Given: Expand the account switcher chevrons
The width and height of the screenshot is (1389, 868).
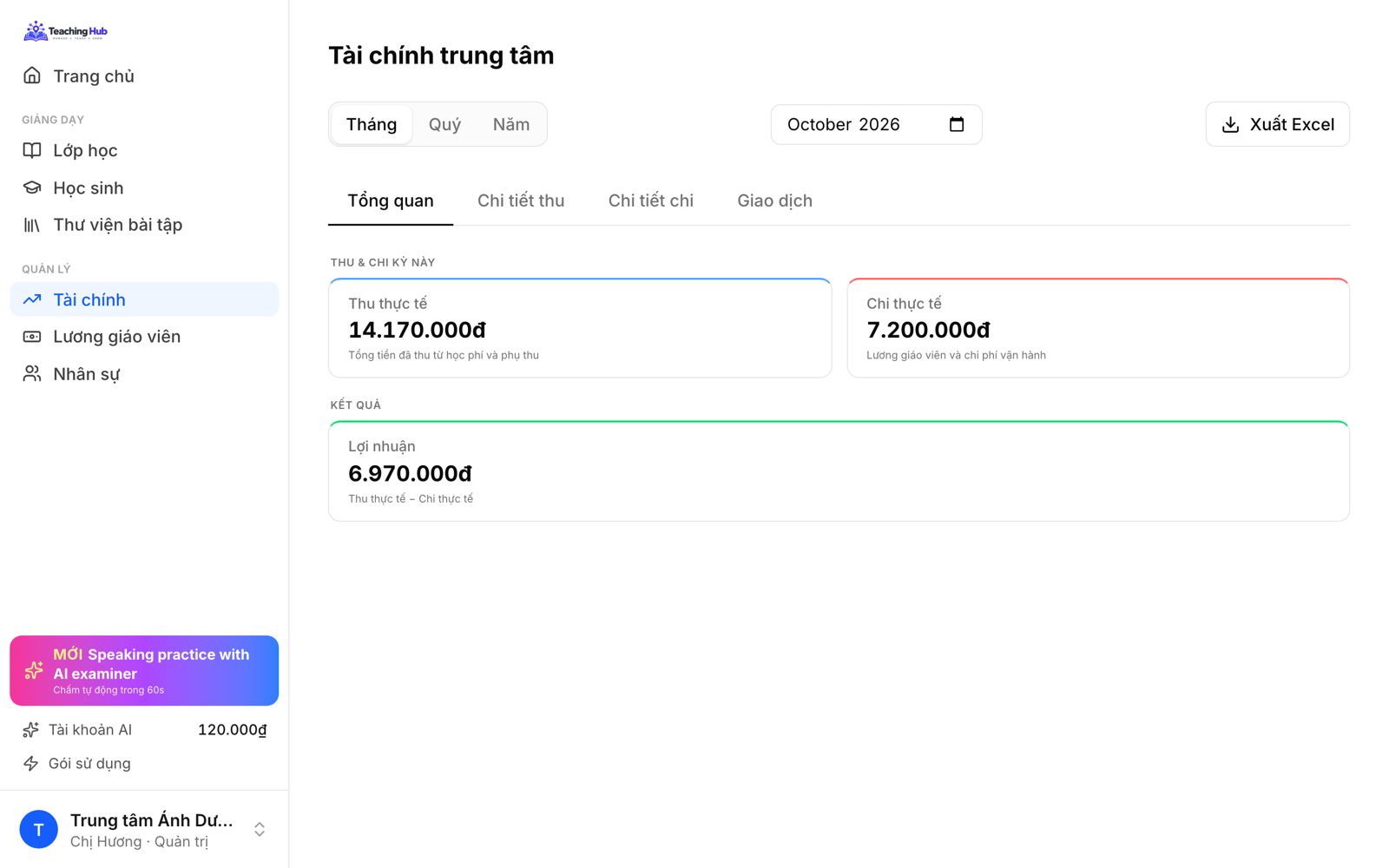Looking at the screenshot, I should click(x=260, y=830).
